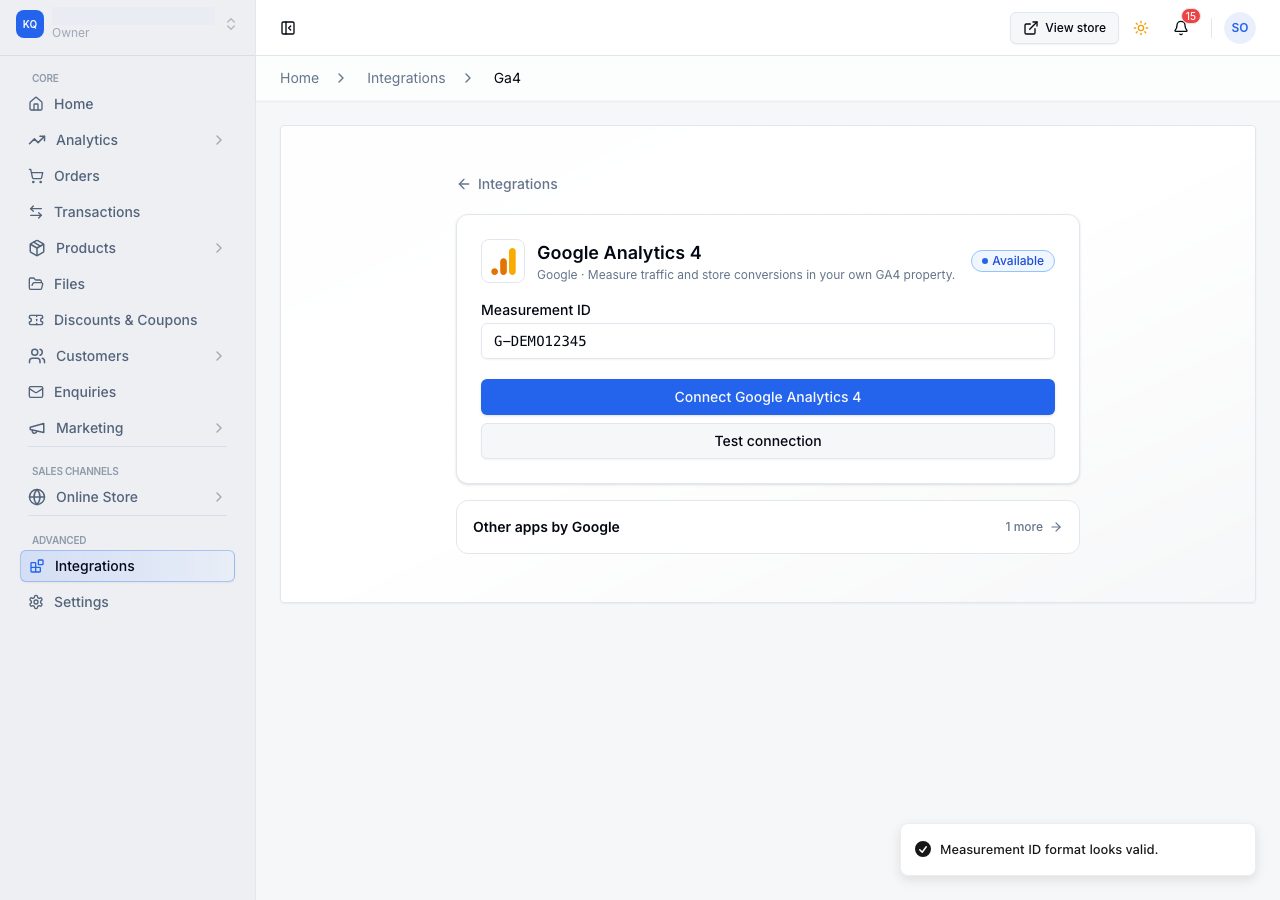Click the Online Store globe icon
Viewport: 1280px width, 900px height.
(37, 497)
